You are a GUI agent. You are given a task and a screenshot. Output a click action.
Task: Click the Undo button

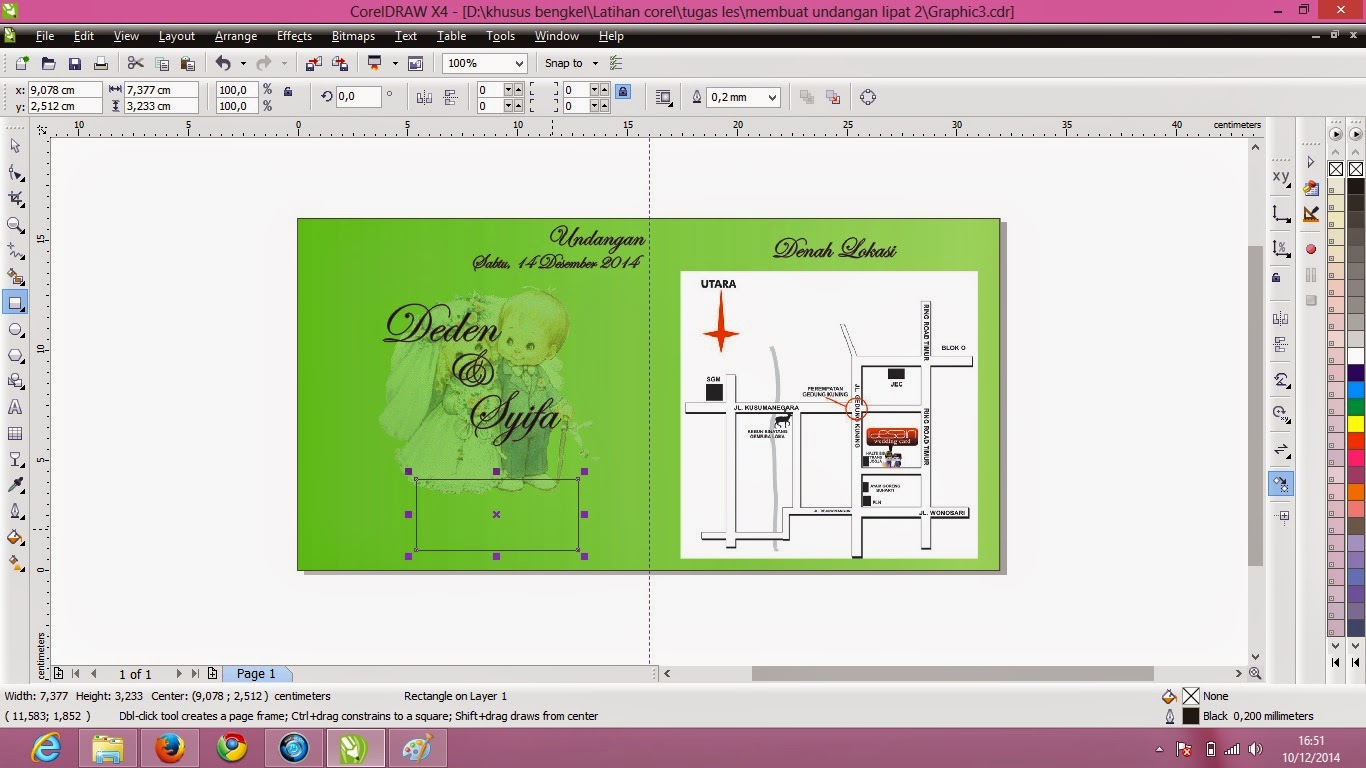(x=222, y=63)
